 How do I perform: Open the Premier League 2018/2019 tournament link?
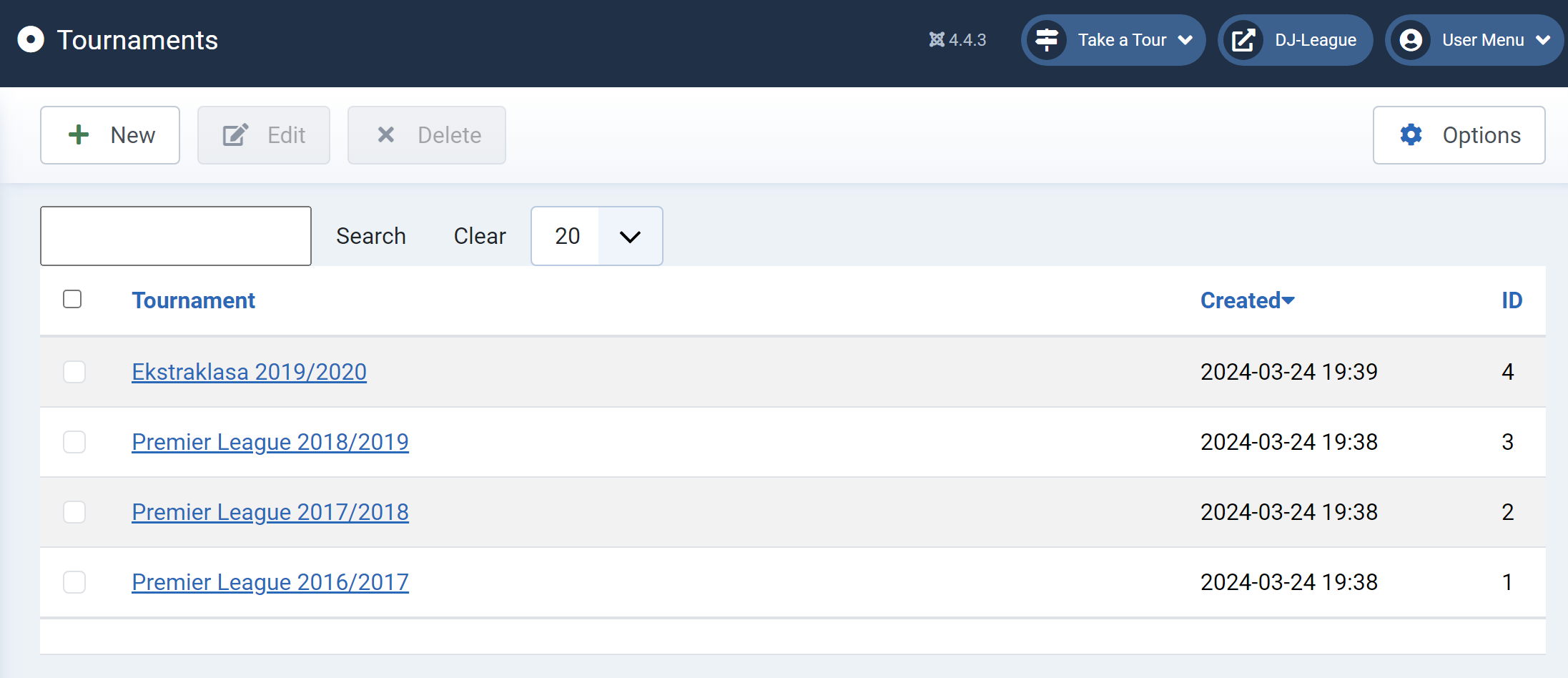[270, 442]
